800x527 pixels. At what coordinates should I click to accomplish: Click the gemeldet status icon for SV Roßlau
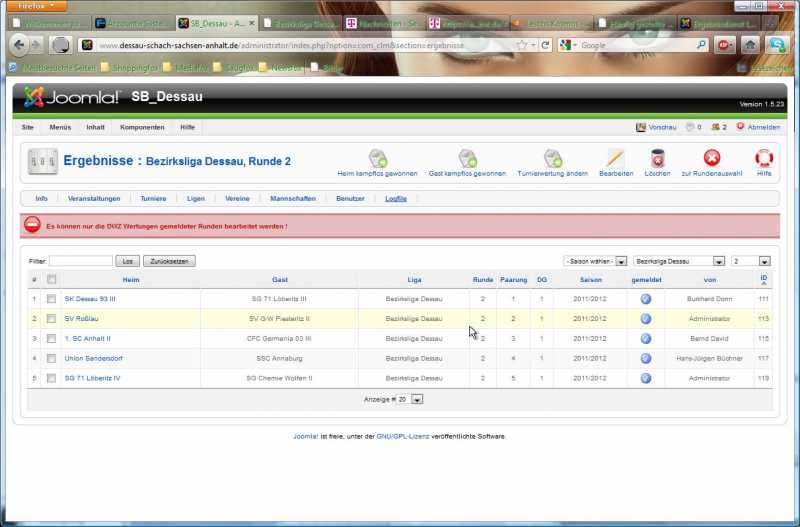click(645, 318)
